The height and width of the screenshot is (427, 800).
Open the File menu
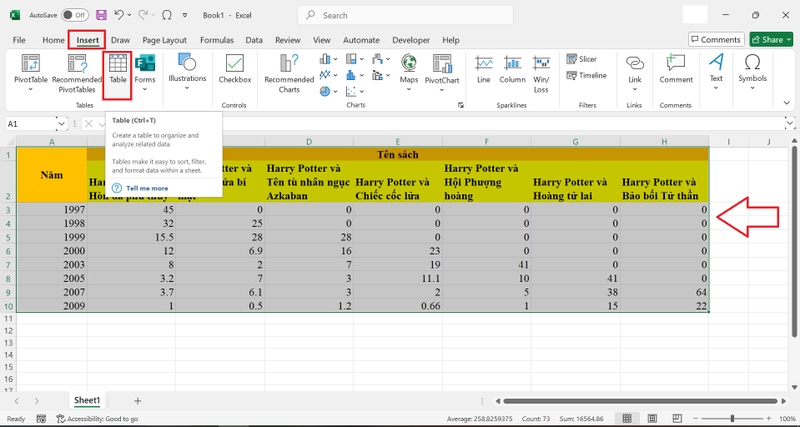19,40
